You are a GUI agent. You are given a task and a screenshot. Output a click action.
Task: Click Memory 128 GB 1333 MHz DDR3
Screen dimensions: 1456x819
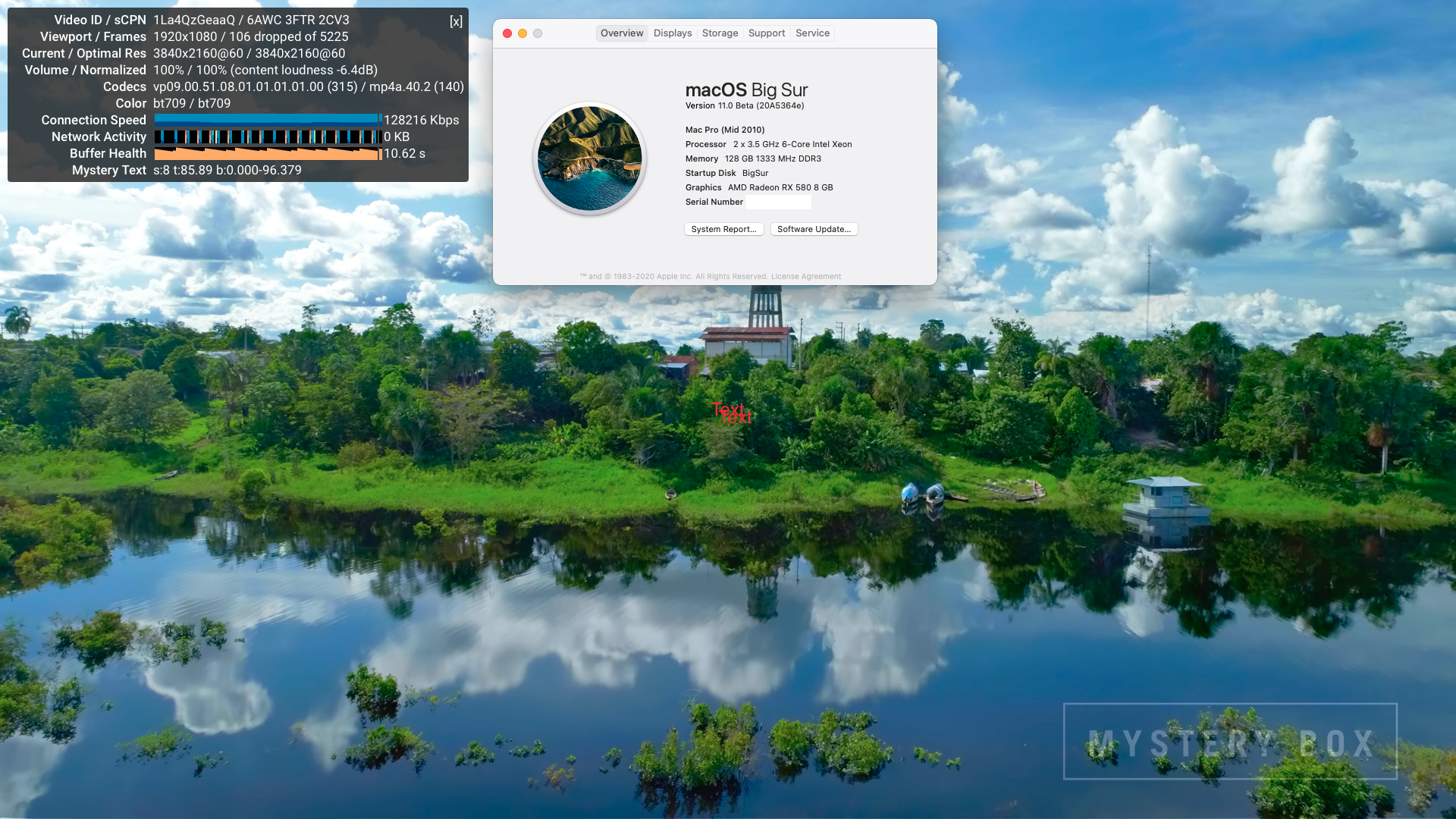pos(753,158)
